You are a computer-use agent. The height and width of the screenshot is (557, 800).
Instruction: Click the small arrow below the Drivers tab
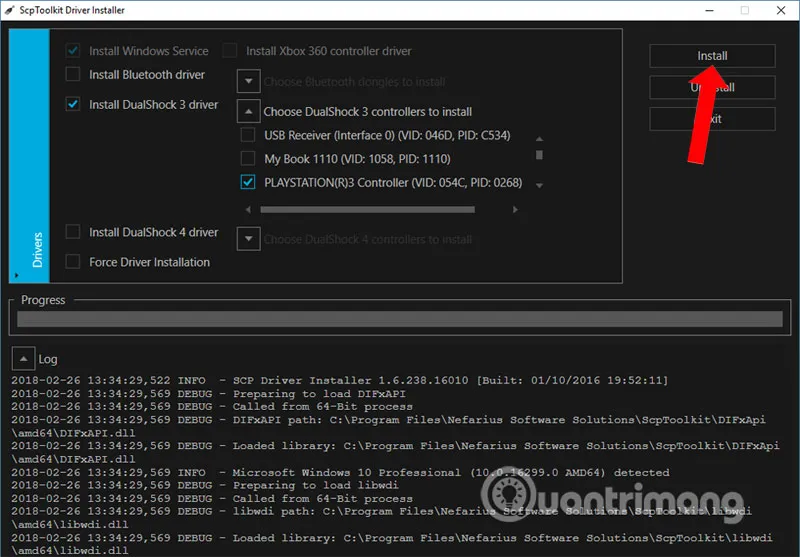tap(16, 273)
